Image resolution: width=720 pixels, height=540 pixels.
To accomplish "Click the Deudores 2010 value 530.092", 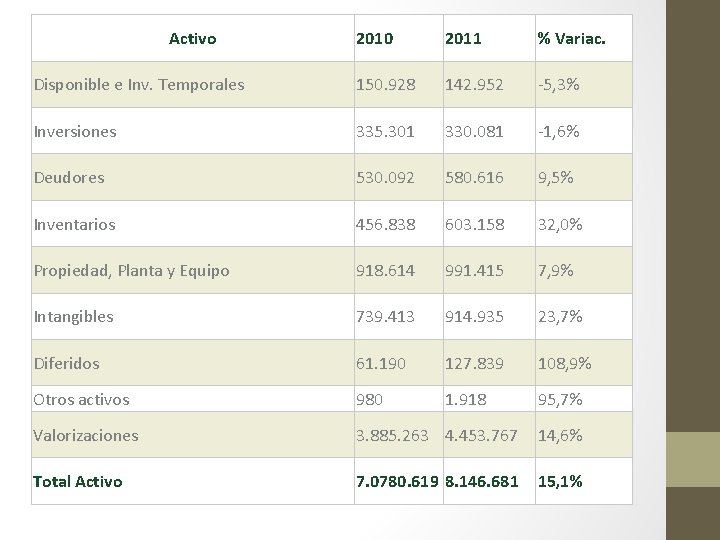I will tap(385, 178).
